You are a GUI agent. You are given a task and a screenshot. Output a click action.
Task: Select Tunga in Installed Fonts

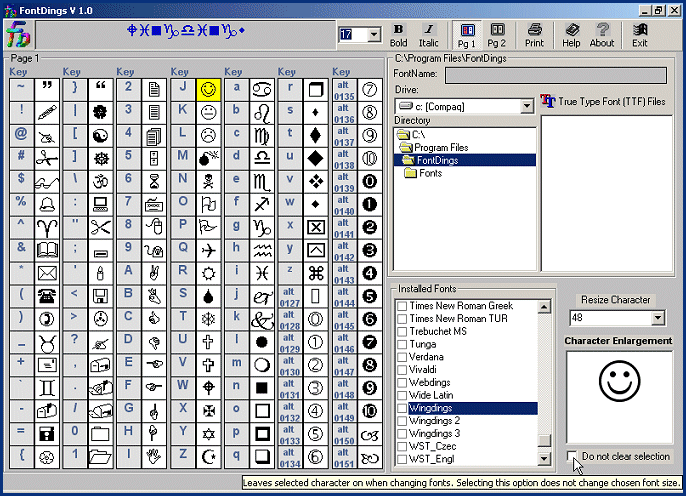click(422, 344)
